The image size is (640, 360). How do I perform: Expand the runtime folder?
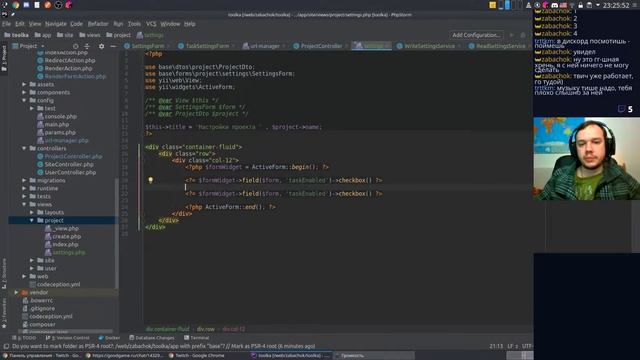(x=24, y=189)
